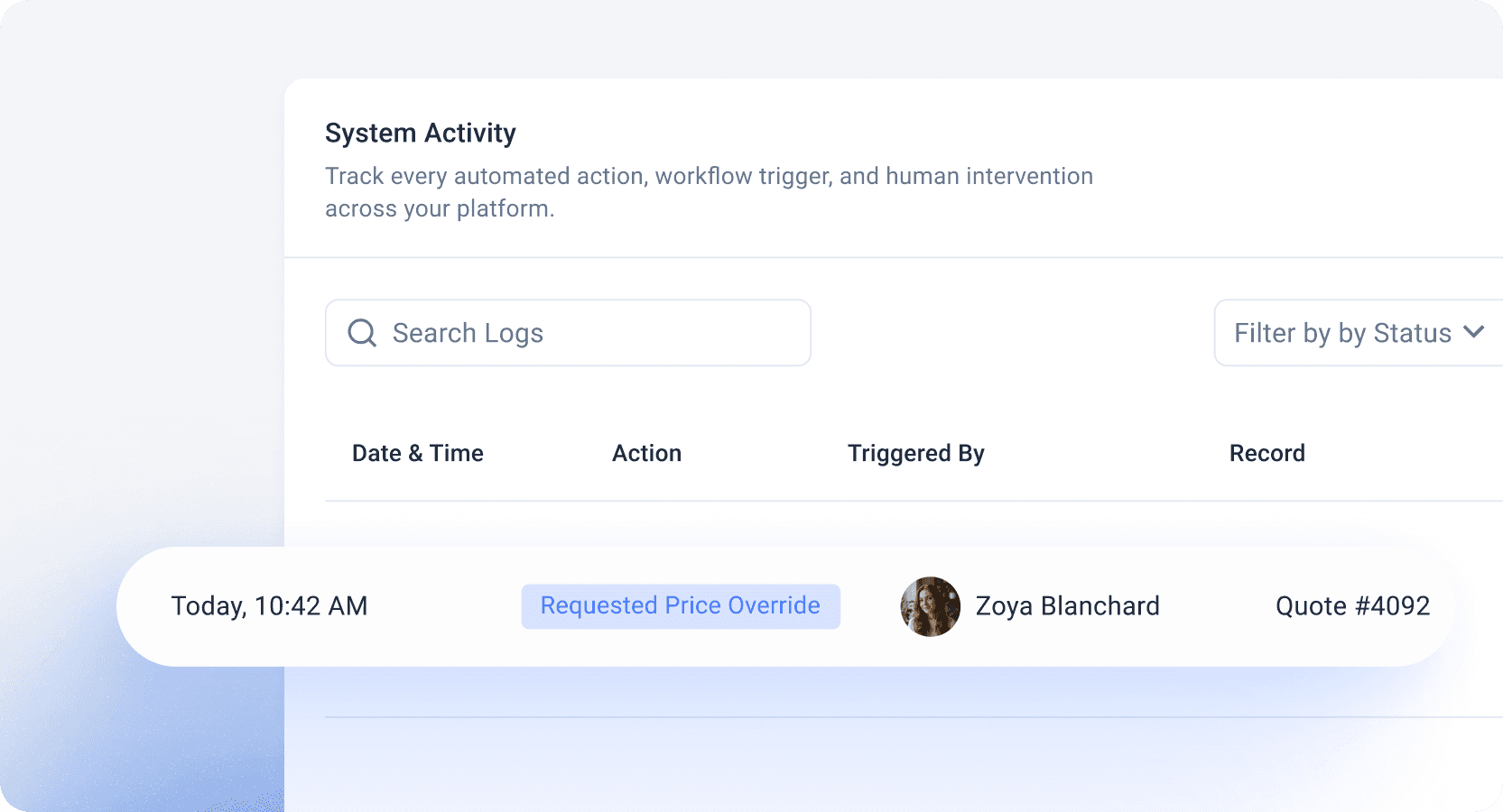The height and width of the screenshot is (812, 1503).
Task: Click blank space between search and filter
Action: click(1012, 333)
